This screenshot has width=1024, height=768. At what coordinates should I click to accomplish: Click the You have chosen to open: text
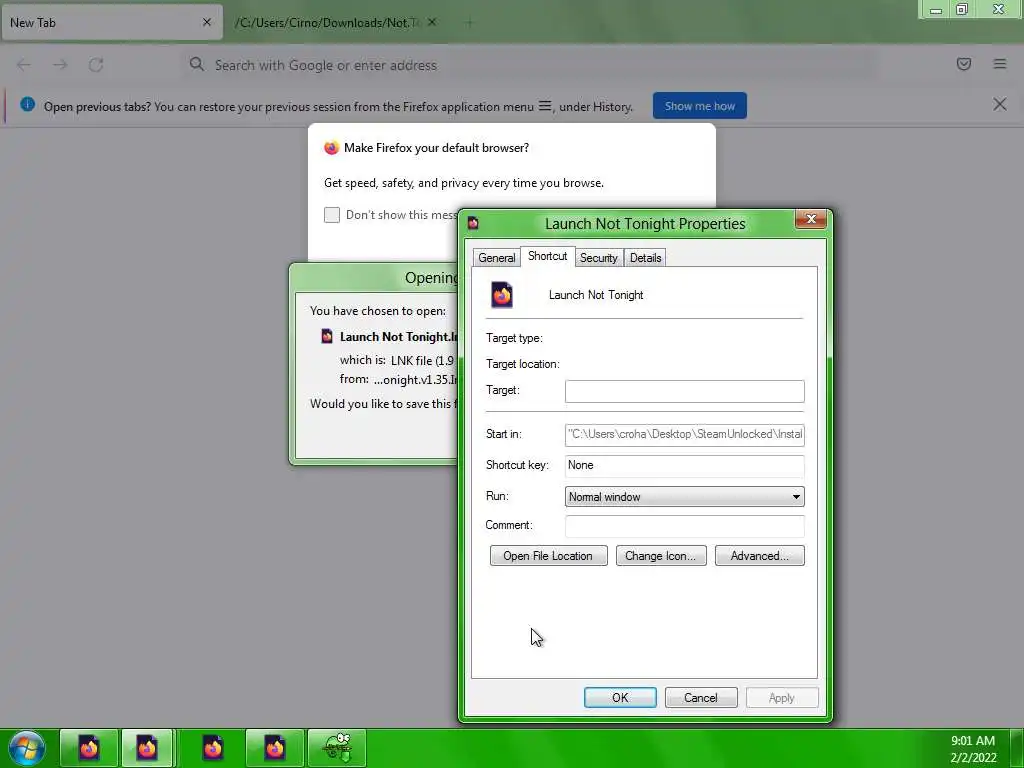377,311
